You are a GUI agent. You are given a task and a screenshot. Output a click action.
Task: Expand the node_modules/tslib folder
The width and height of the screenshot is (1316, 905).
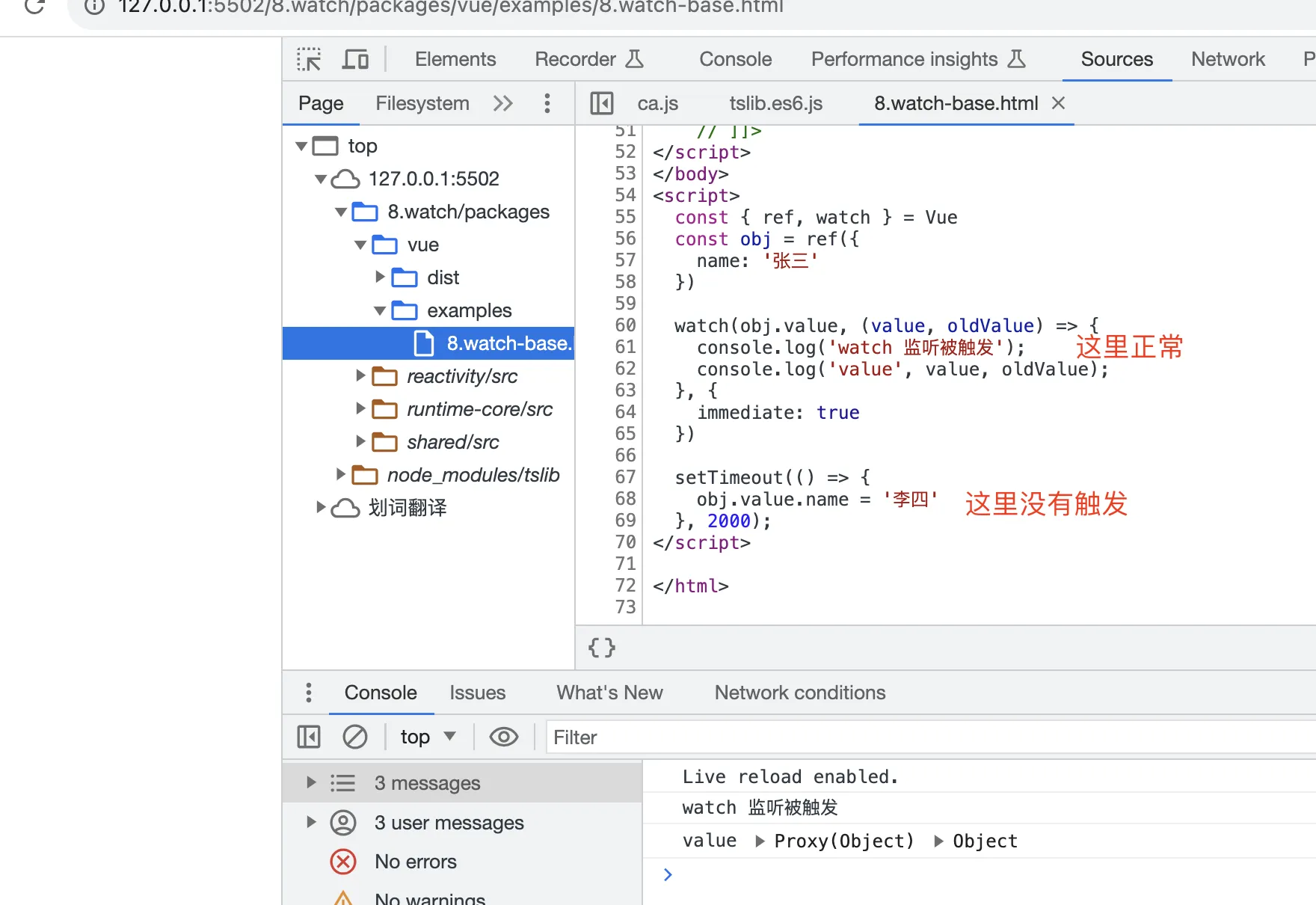(341, 474)
